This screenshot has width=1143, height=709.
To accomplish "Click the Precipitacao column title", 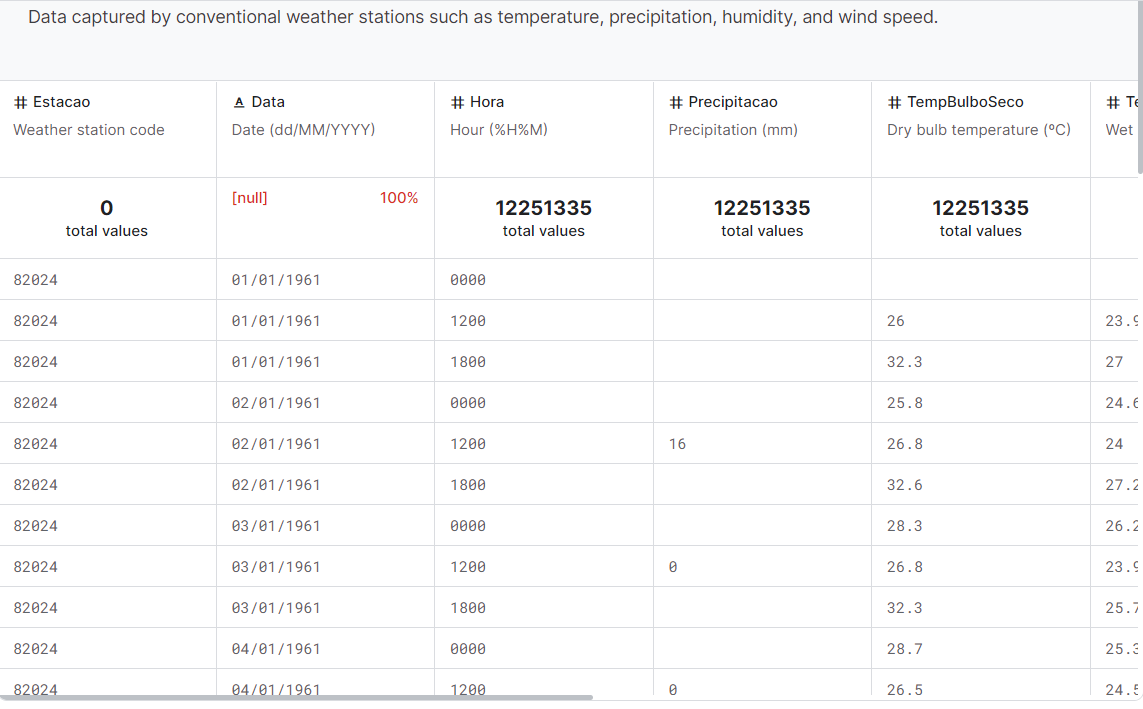I will coord(733,102).
